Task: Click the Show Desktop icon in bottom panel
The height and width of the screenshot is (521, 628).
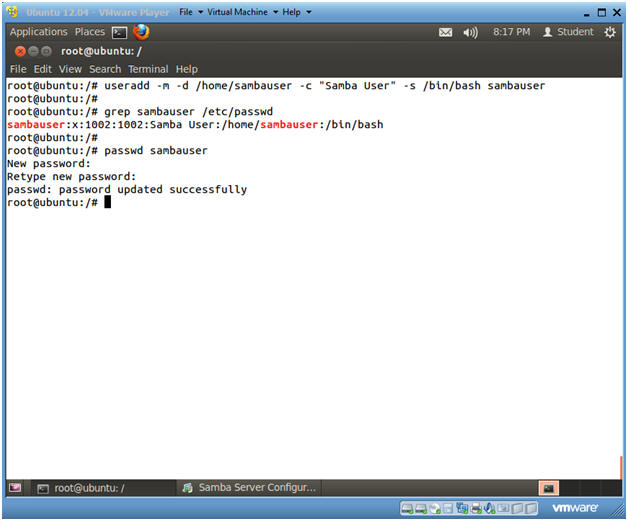Action: (x=15, y=488)
